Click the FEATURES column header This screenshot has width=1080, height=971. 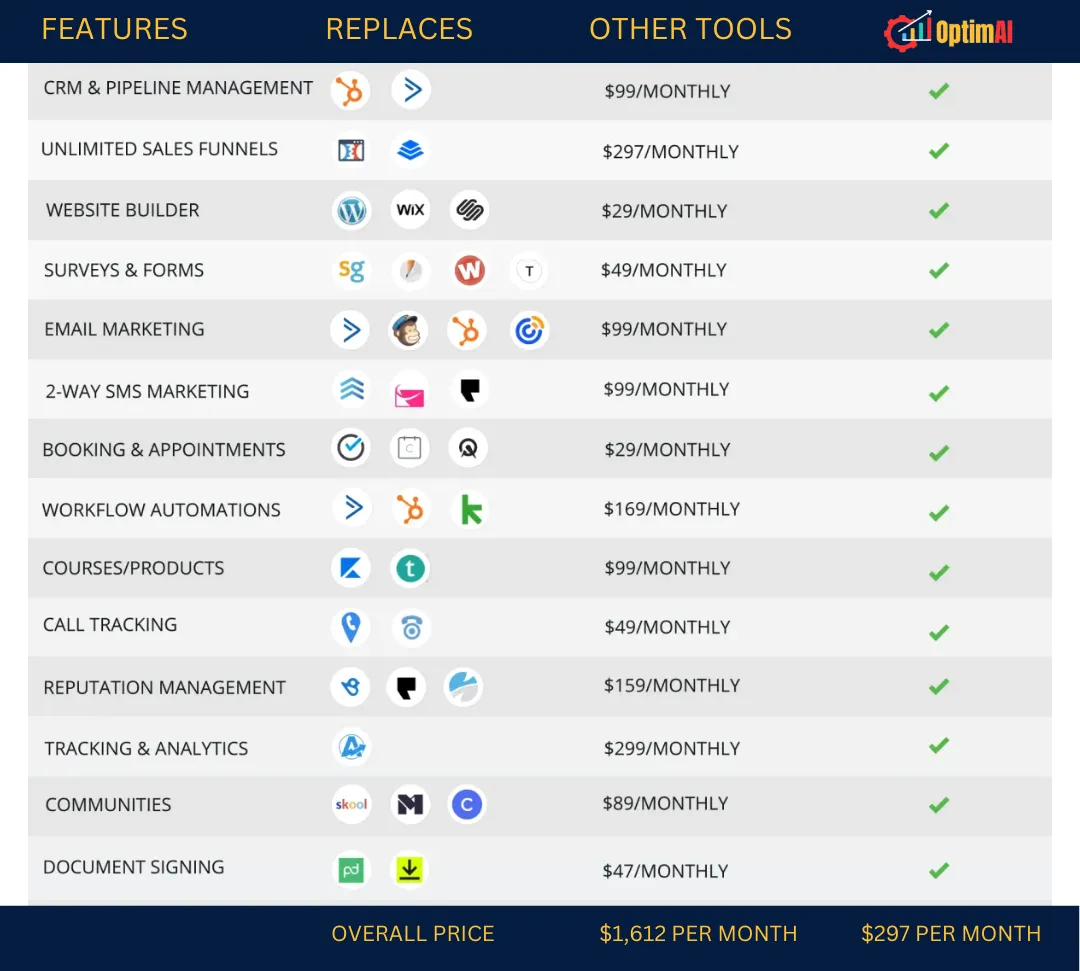[x=114, y=29]
